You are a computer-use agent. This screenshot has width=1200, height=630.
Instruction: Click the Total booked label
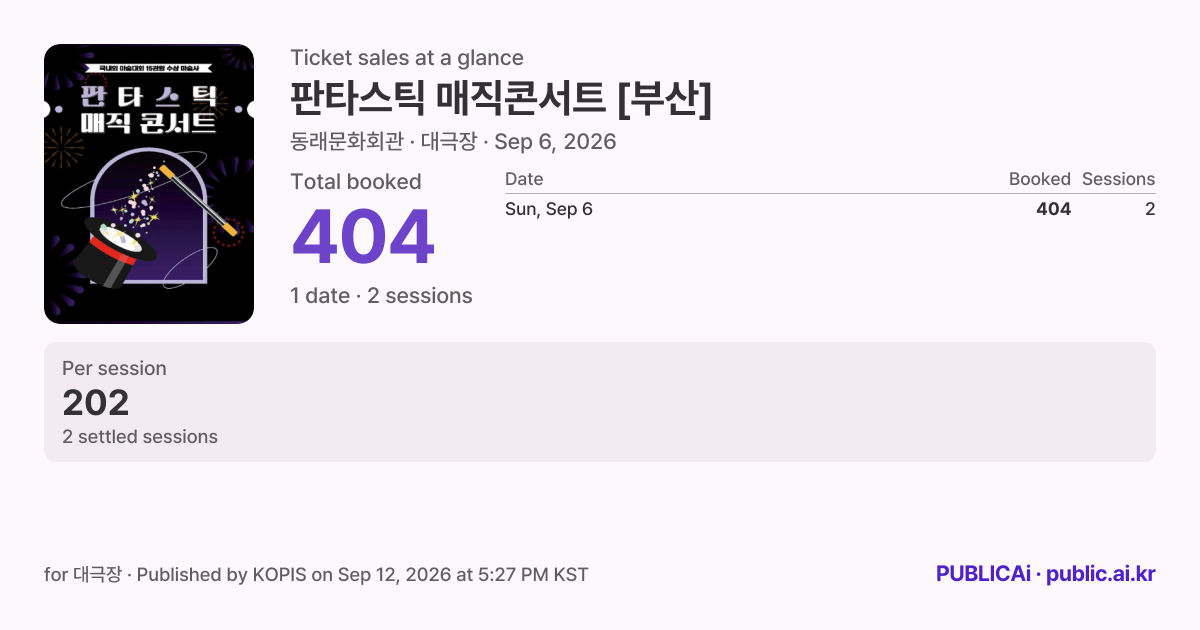[356, 182]
